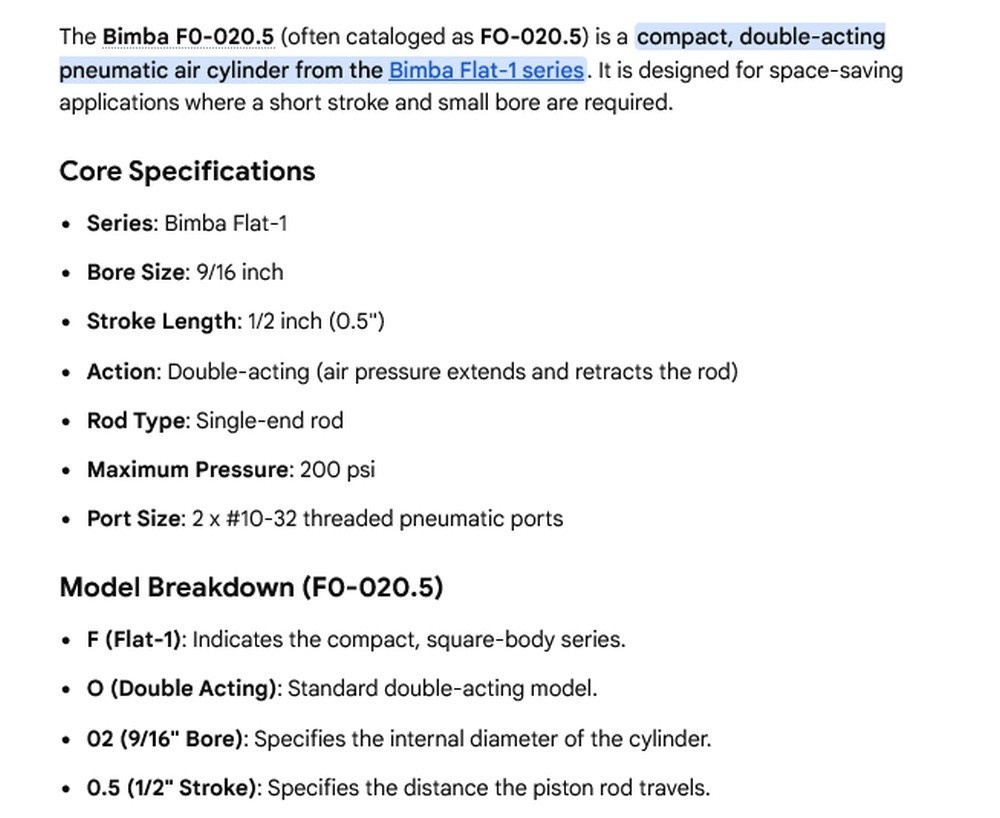
Task: Click the Action: Double-acting bullet text
Action: tap(412, 371)
